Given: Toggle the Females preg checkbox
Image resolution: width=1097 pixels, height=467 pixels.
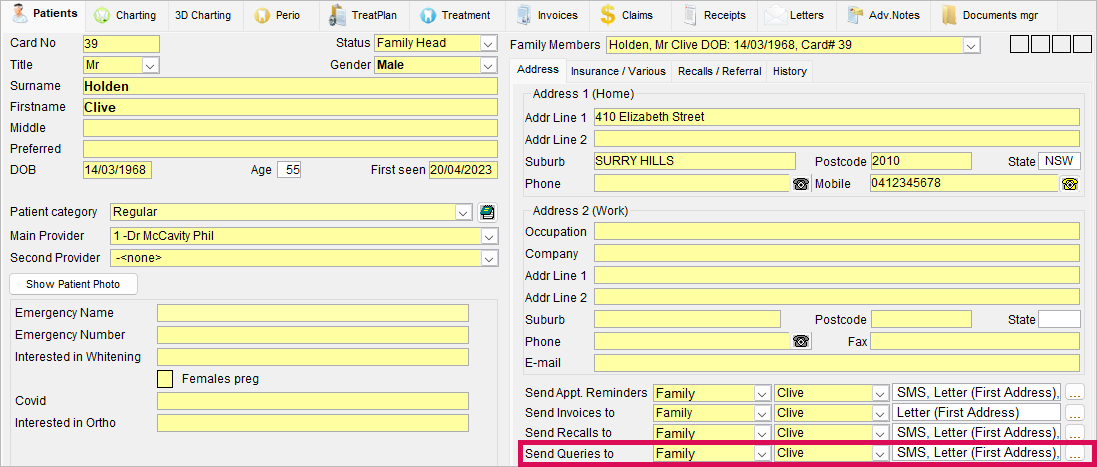Looking at the screenshot, I should tap(164, 379).
